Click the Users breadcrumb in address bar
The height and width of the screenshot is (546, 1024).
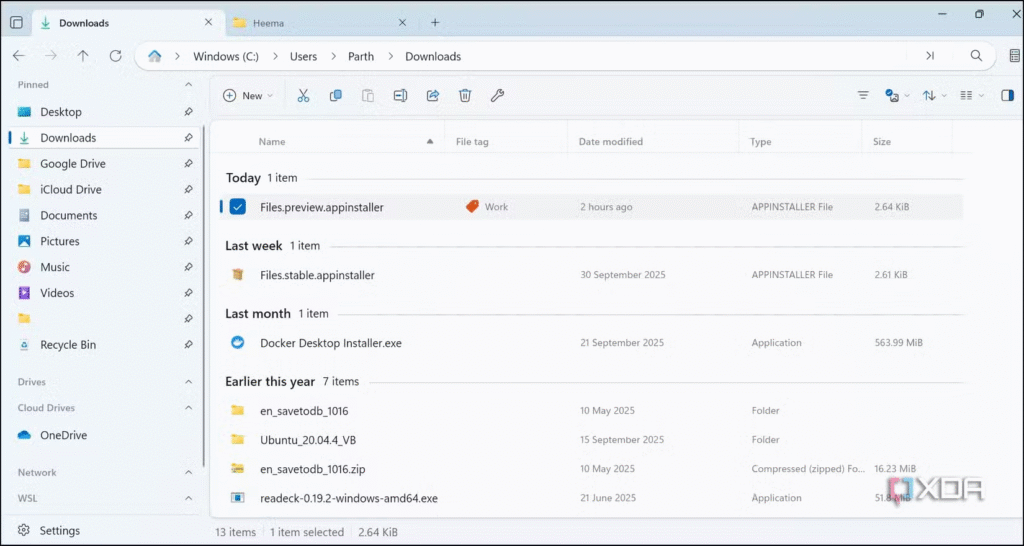pos(303,57)
